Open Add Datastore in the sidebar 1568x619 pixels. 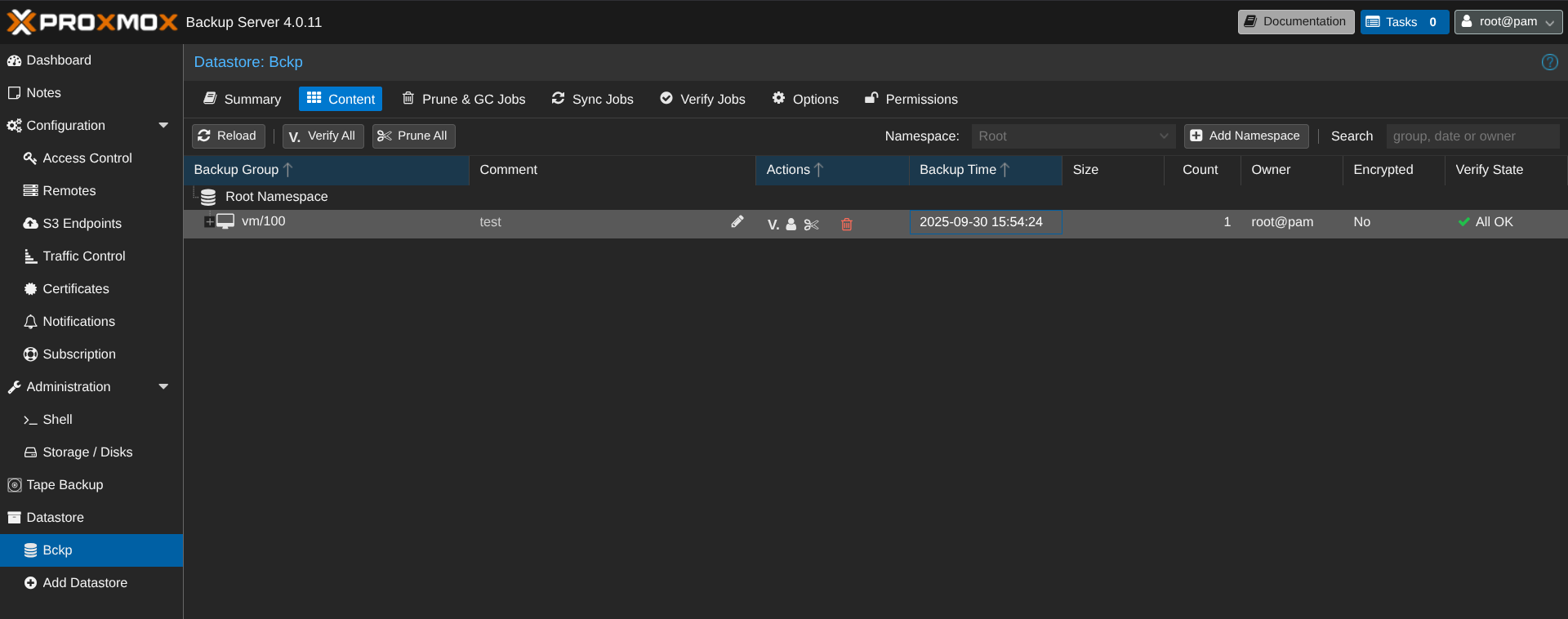[x=85, y=583]
